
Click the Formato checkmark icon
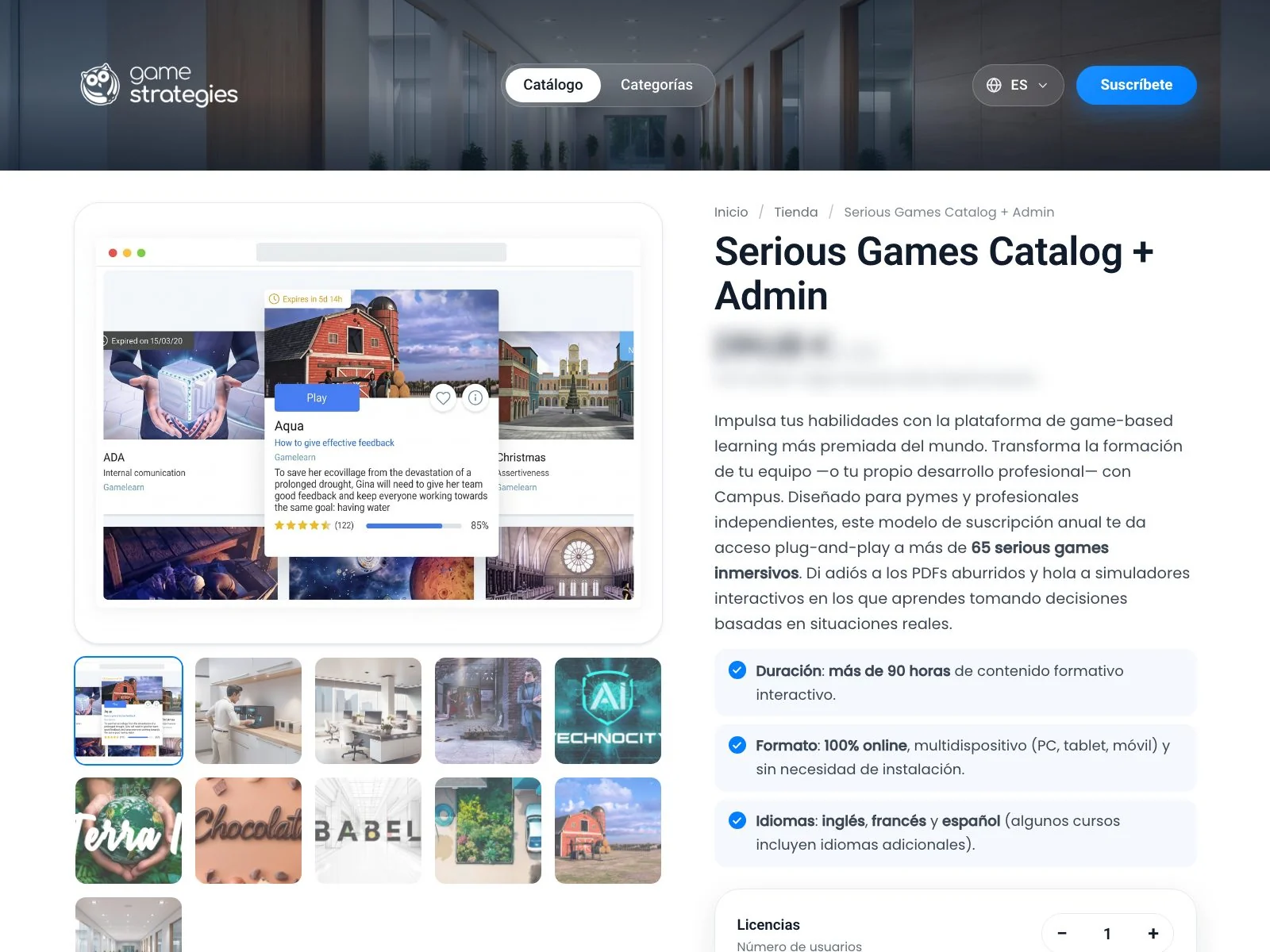(737, 745)
